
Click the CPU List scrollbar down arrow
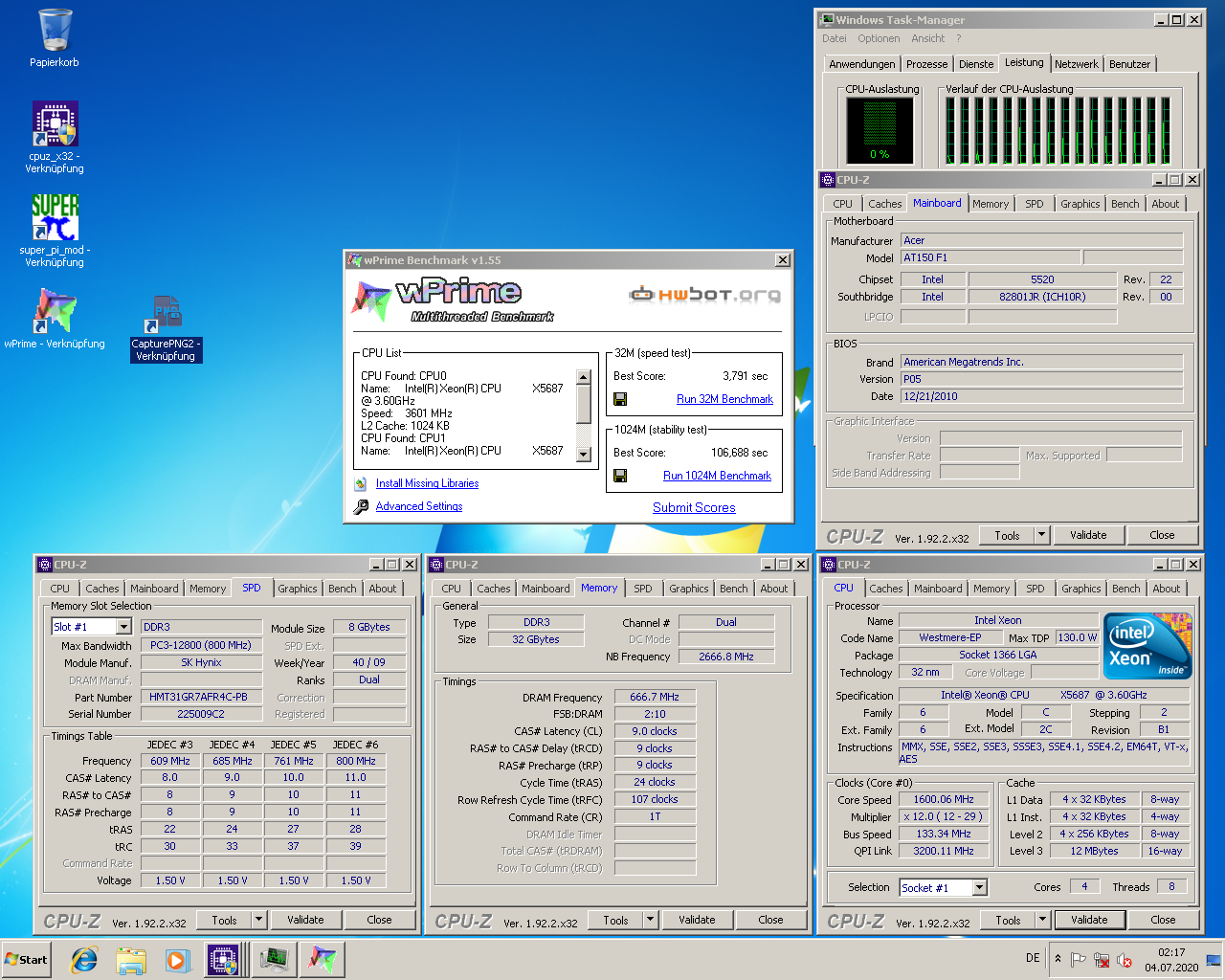coord(584,455)
